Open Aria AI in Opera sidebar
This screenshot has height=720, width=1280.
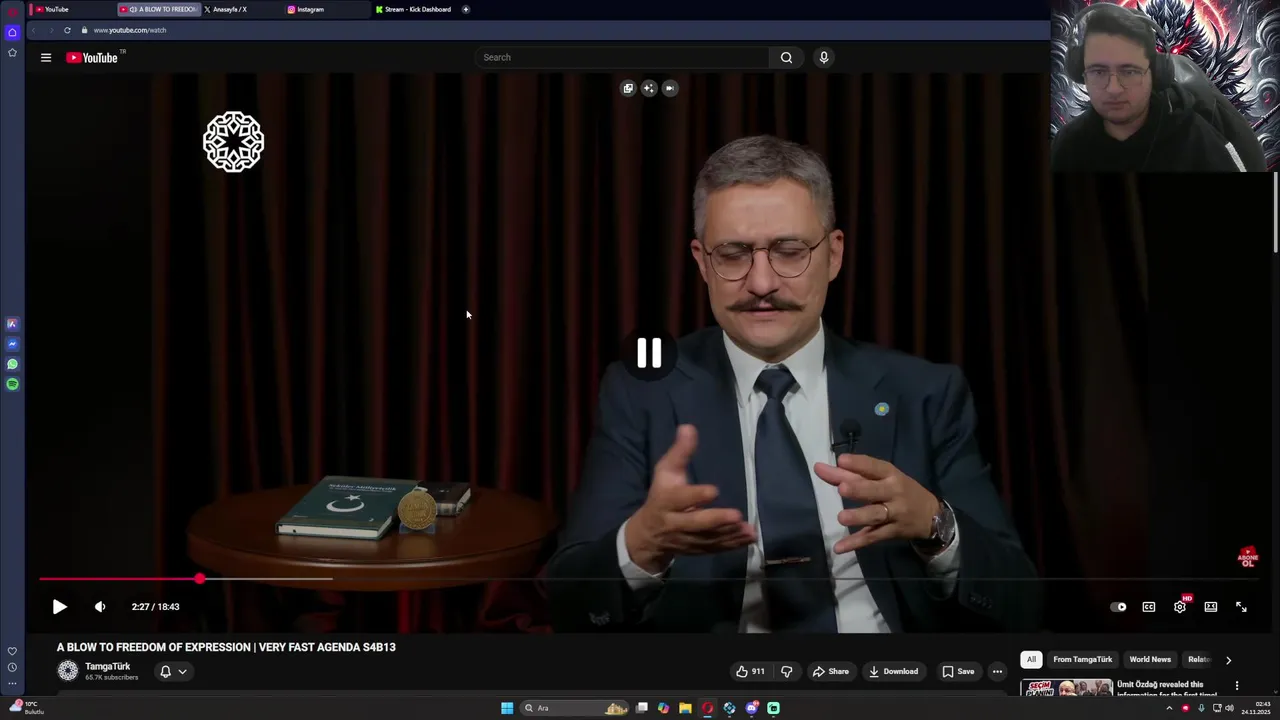pyautogui.click(x=12, y=324)
